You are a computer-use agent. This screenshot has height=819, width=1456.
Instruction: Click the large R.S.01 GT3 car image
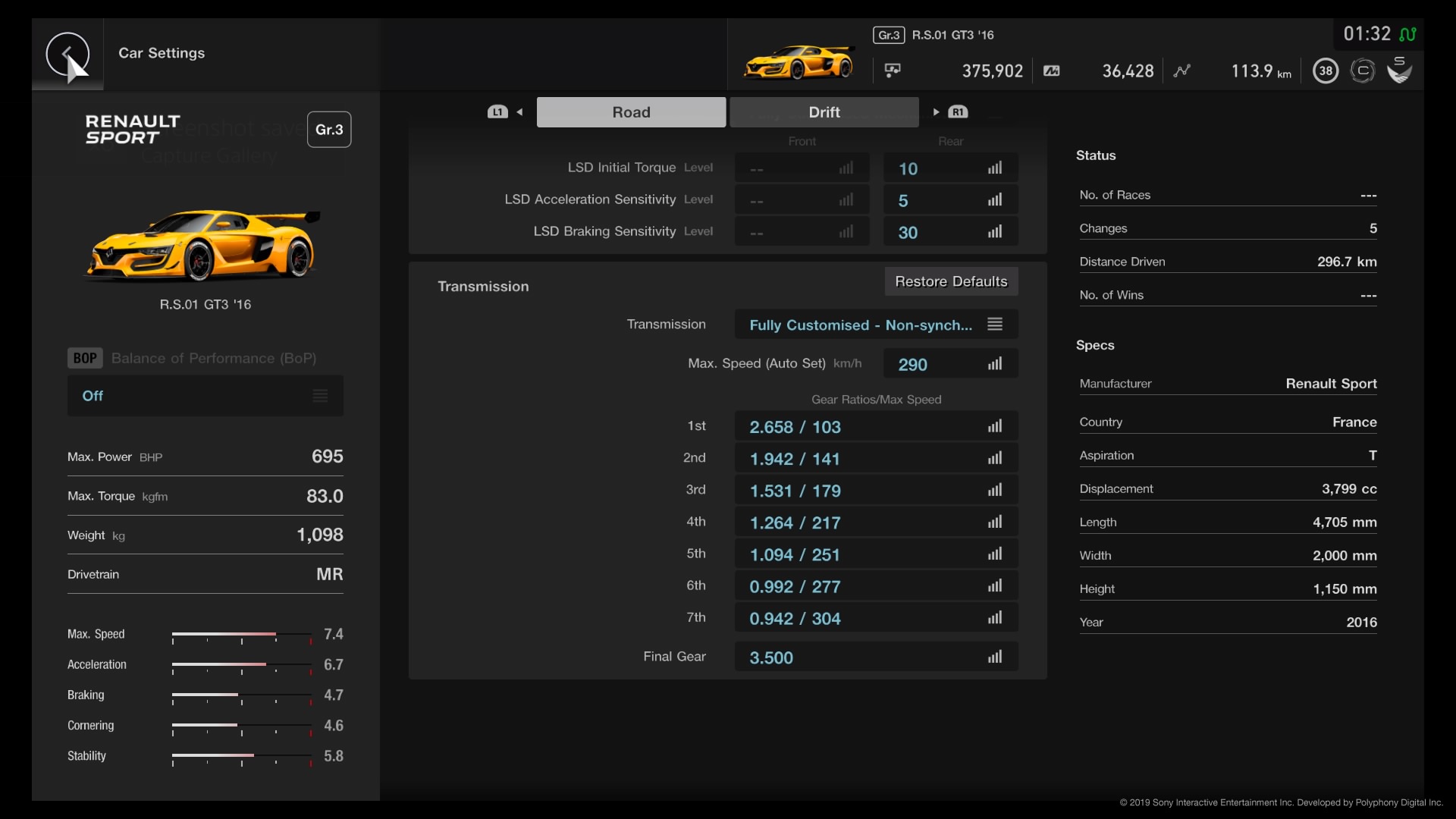tap(202, 245)
